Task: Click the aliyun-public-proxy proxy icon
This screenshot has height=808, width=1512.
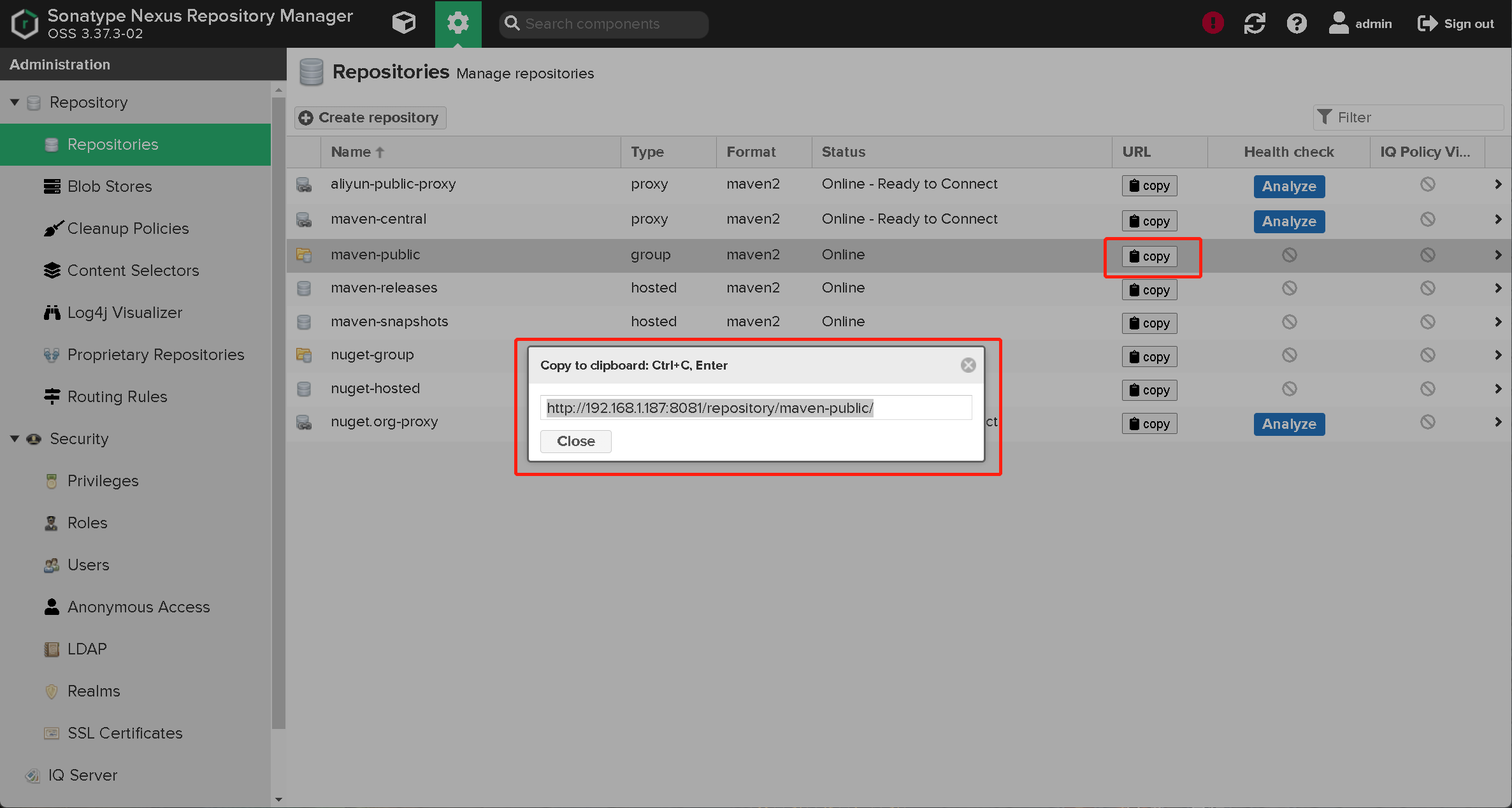Action: click(x=304, y=185)
